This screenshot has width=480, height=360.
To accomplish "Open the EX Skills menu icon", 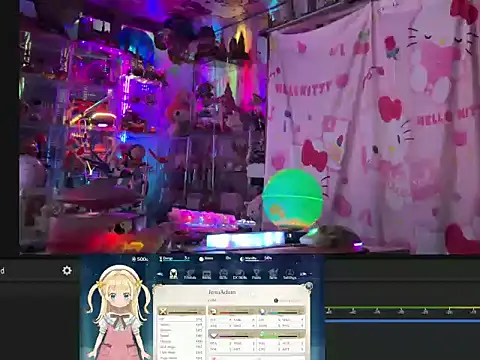I will (x=240, y=274).
